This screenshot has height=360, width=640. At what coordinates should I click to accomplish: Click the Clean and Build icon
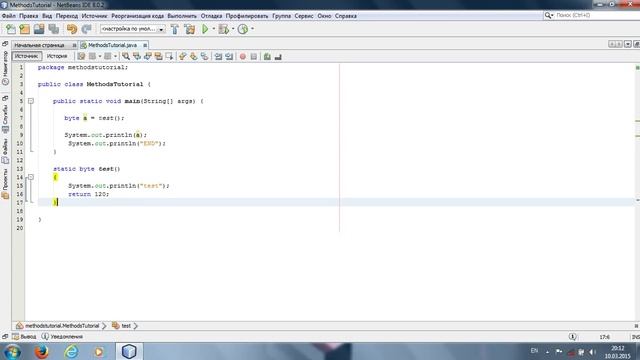tap(189, 29)
